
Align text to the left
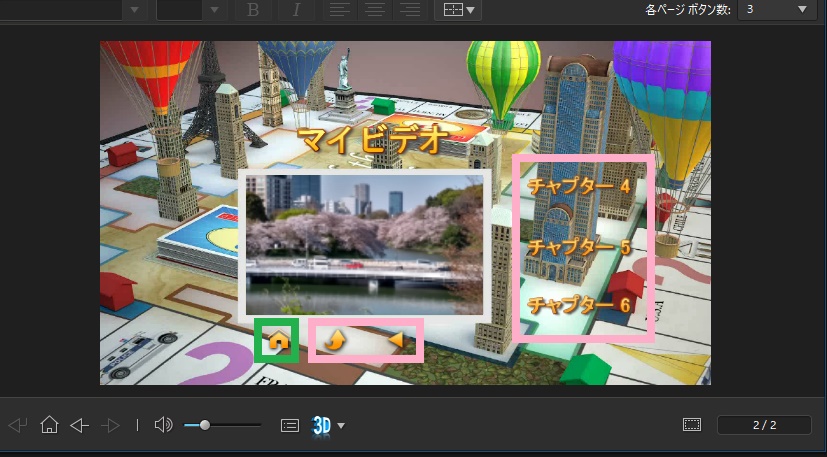pos(341,10)
